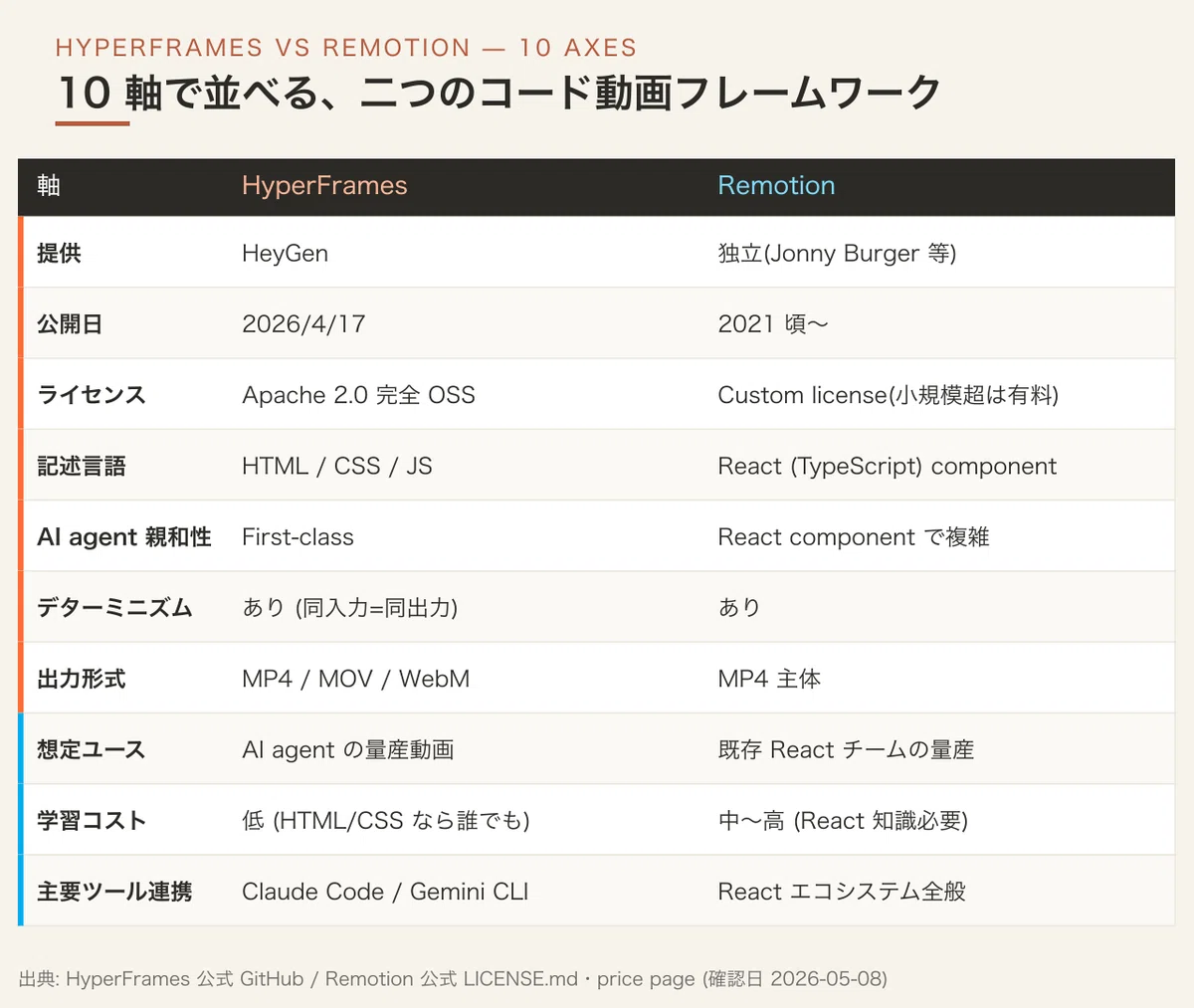Image resolution: width=1194 pixels, height=1008 pixels.
Task: Select the '中〜高 (React 知識必要)' cell
Action: [x=843, y=820]
